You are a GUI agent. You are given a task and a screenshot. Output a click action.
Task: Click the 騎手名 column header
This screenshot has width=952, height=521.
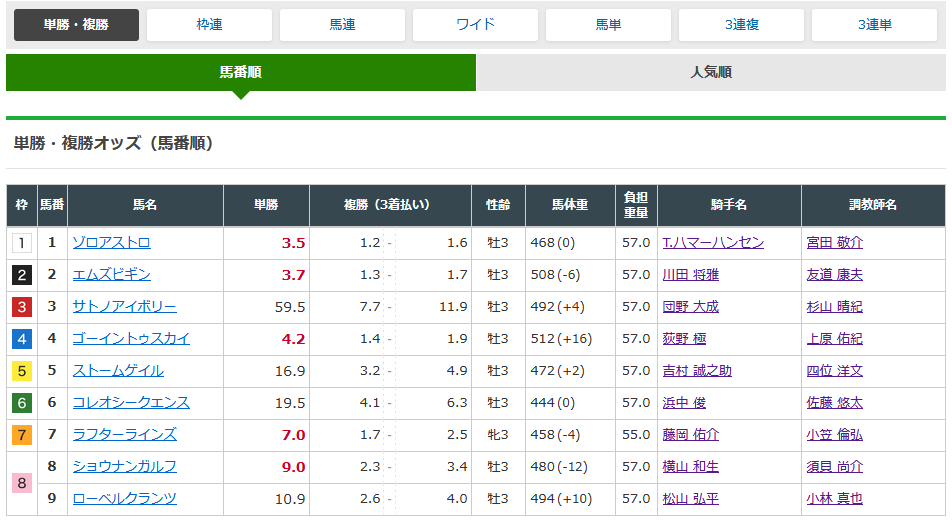tap(729, 205)
